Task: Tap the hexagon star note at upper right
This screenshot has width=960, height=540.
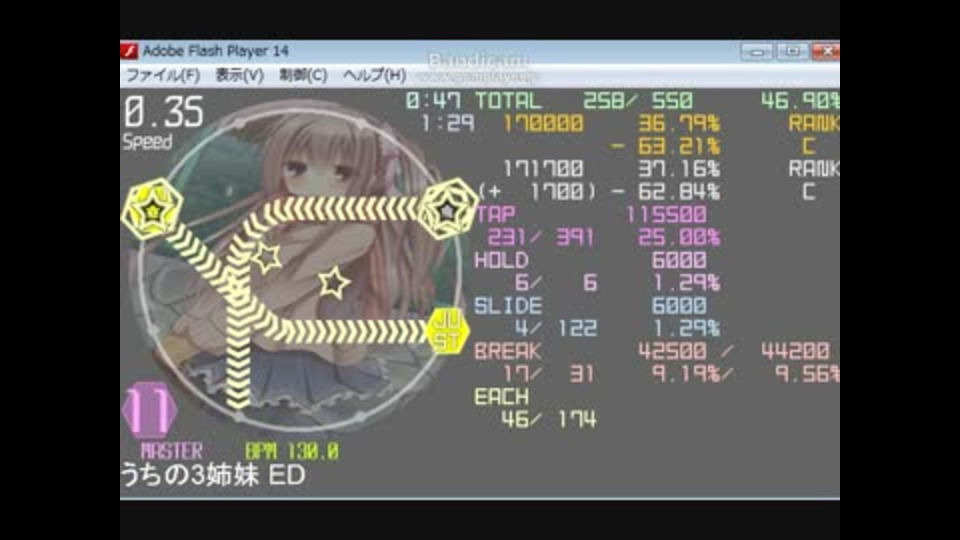Action: tap(448, 209)
